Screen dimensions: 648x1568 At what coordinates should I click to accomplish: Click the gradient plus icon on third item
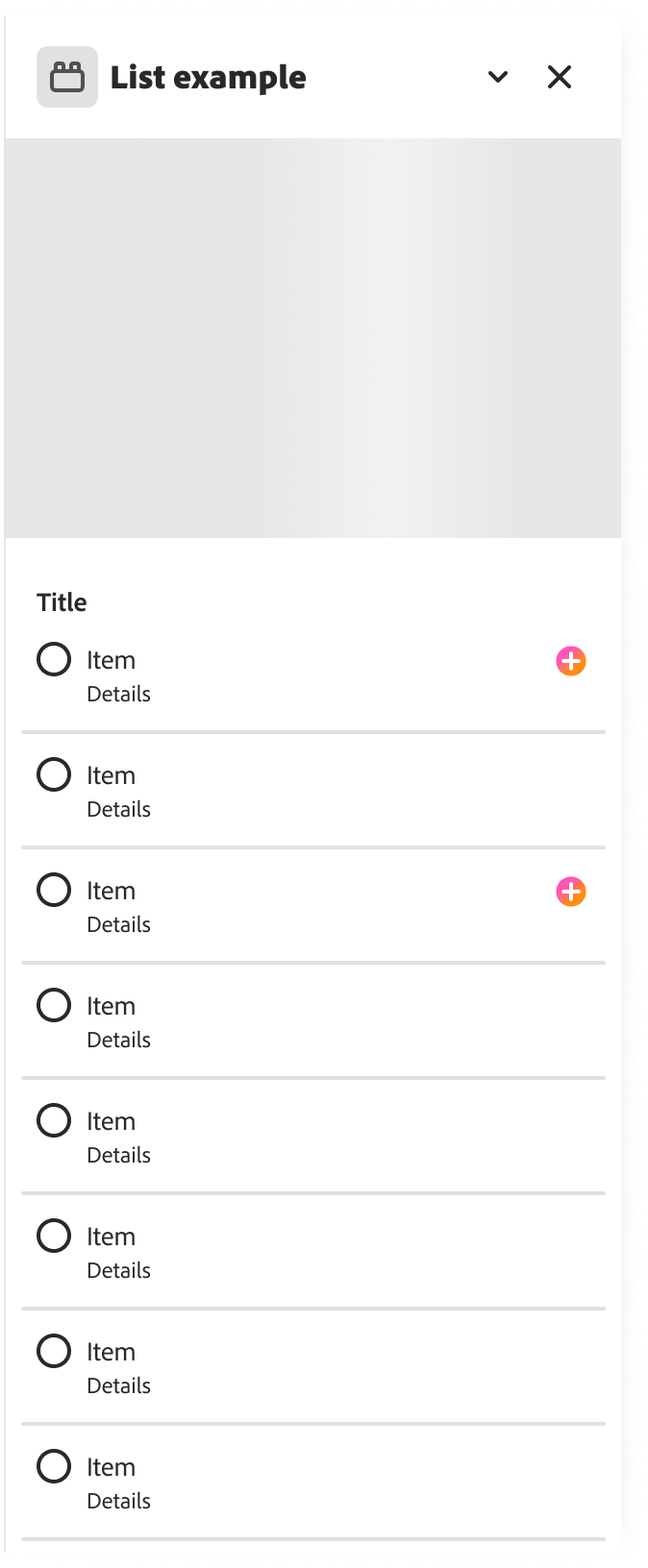[x=571, y=892]
